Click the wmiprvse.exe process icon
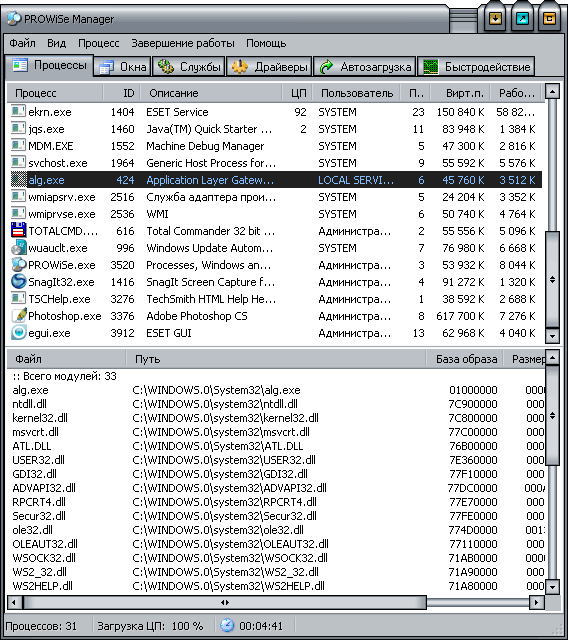The image size is (568, 640). 18,213
